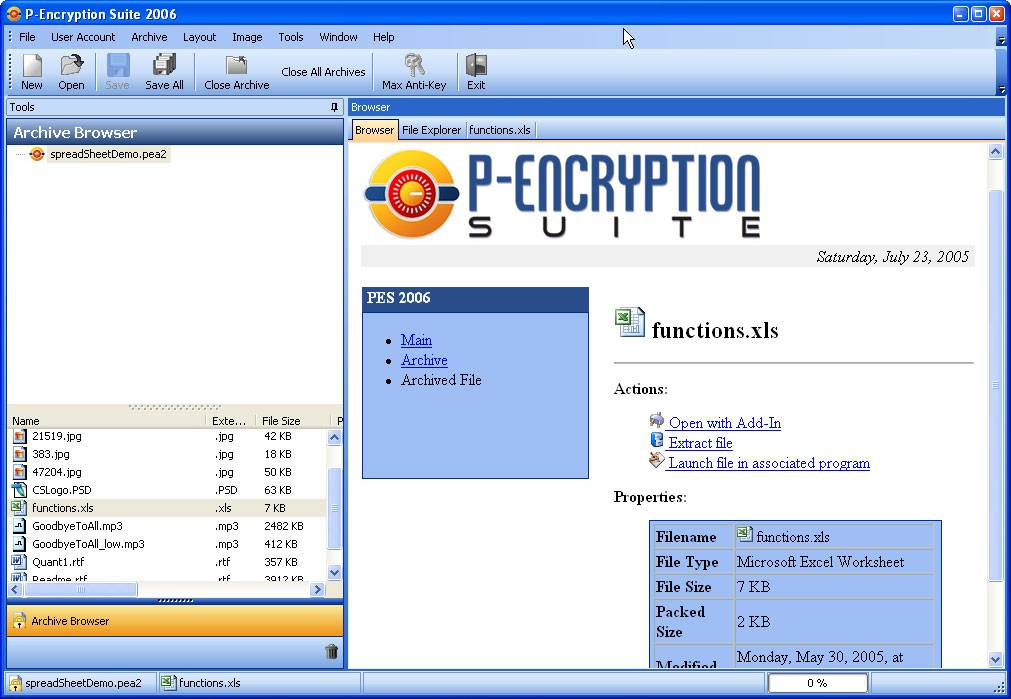Sort file list by Extension column header
Image resolution: width=1011 pixels, height=699 pixels.
coord(230,421)
